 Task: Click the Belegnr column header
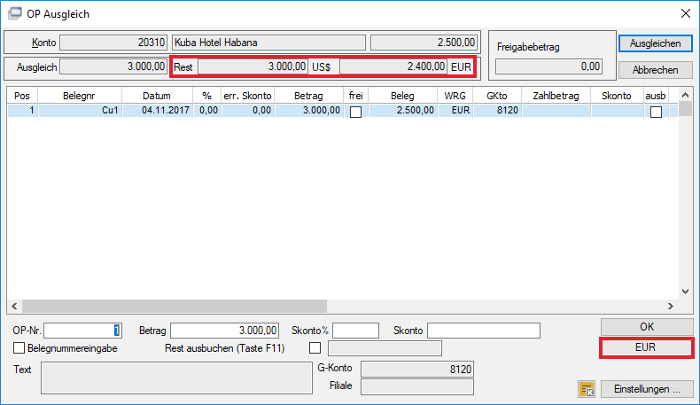(x=79, y=96)
